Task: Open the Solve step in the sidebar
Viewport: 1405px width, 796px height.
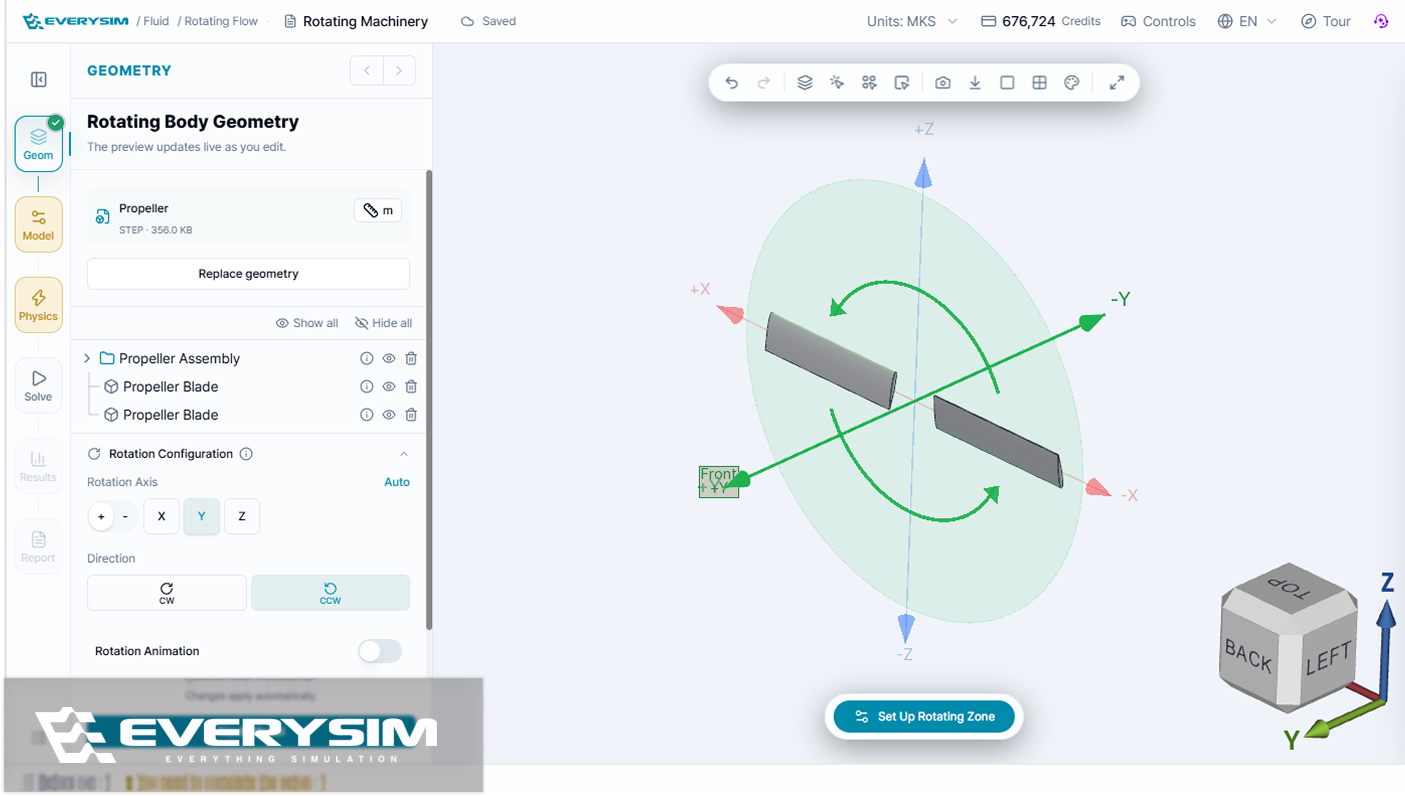Action: click(39, 385)
